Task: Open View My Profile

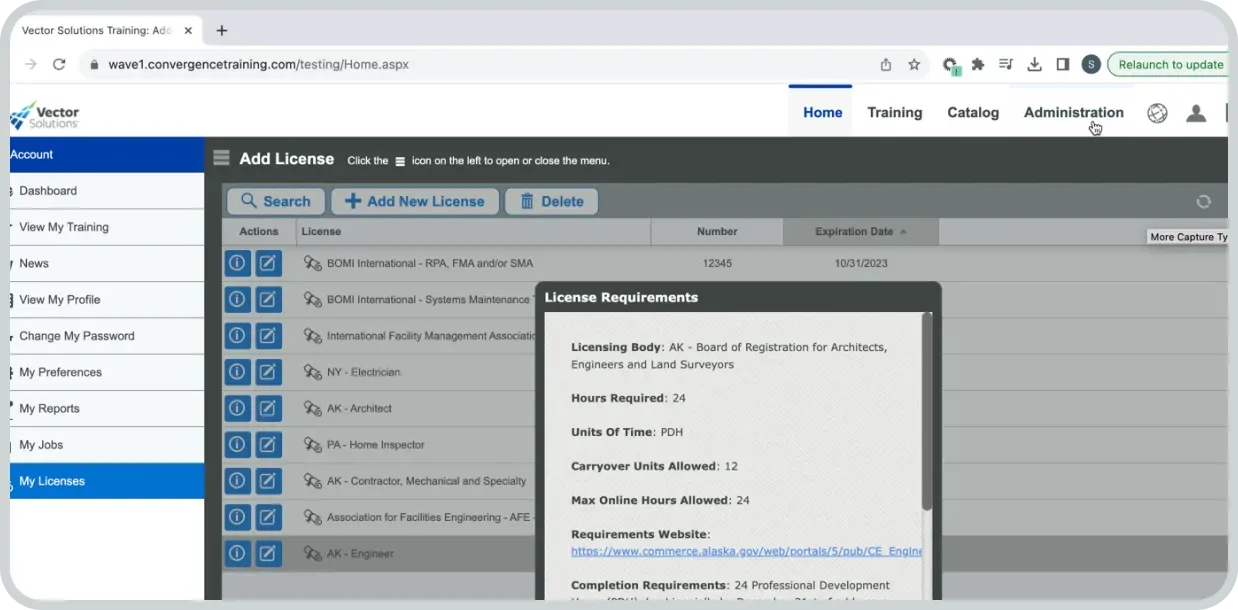Action: [107, 300]
